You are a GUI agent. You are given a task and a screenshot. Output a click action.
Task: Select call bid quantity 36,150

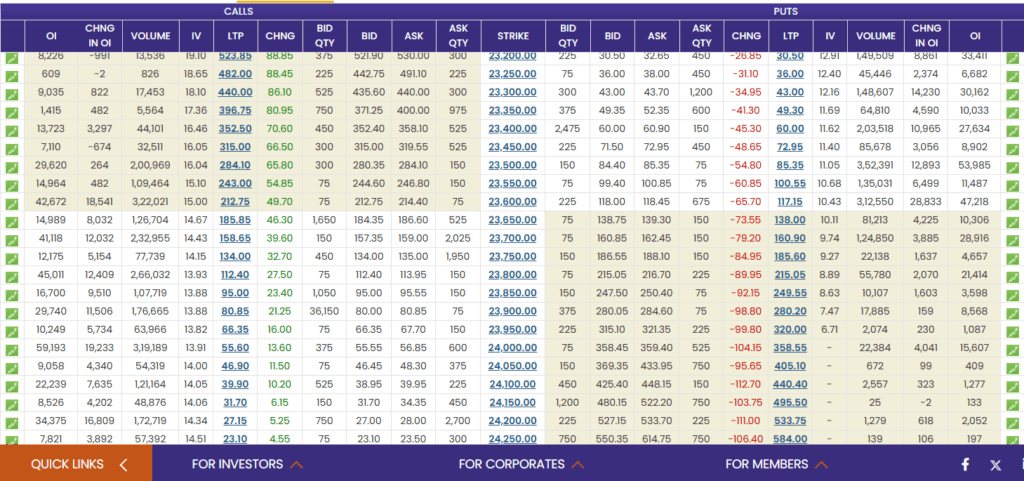pyautogui.click(x=325, y=312)
